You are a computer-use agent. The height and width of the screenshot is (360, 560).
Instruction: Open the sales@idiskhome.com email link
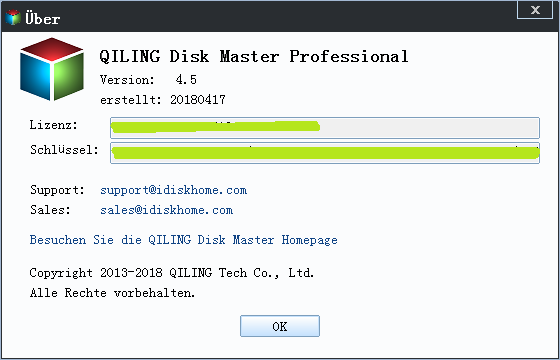click(x=166, y=210)
